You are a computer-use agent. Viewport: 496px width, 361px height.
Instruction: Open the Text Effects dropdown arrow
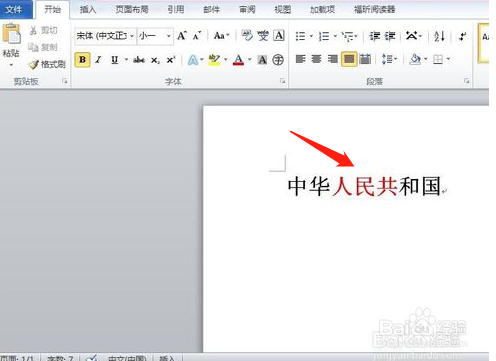[202, 60]
